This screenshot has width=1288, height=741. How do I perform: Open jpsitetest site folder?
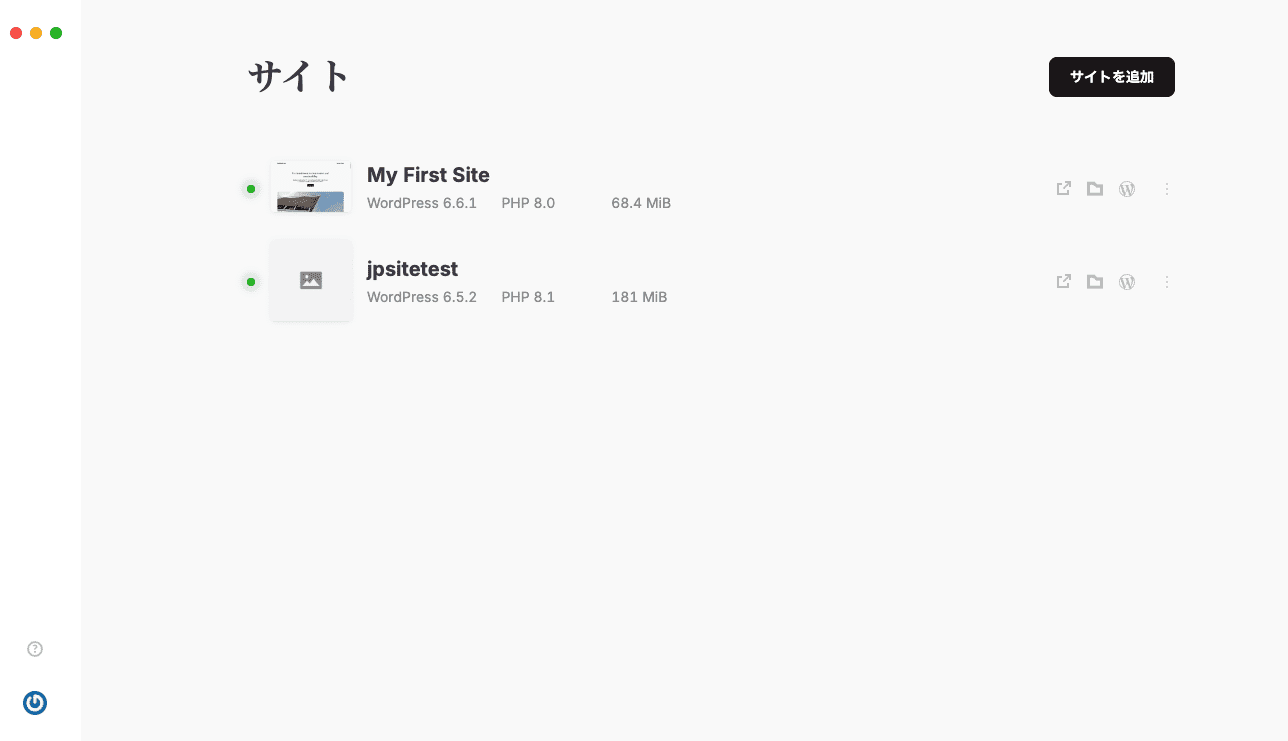click(1095, 283)
